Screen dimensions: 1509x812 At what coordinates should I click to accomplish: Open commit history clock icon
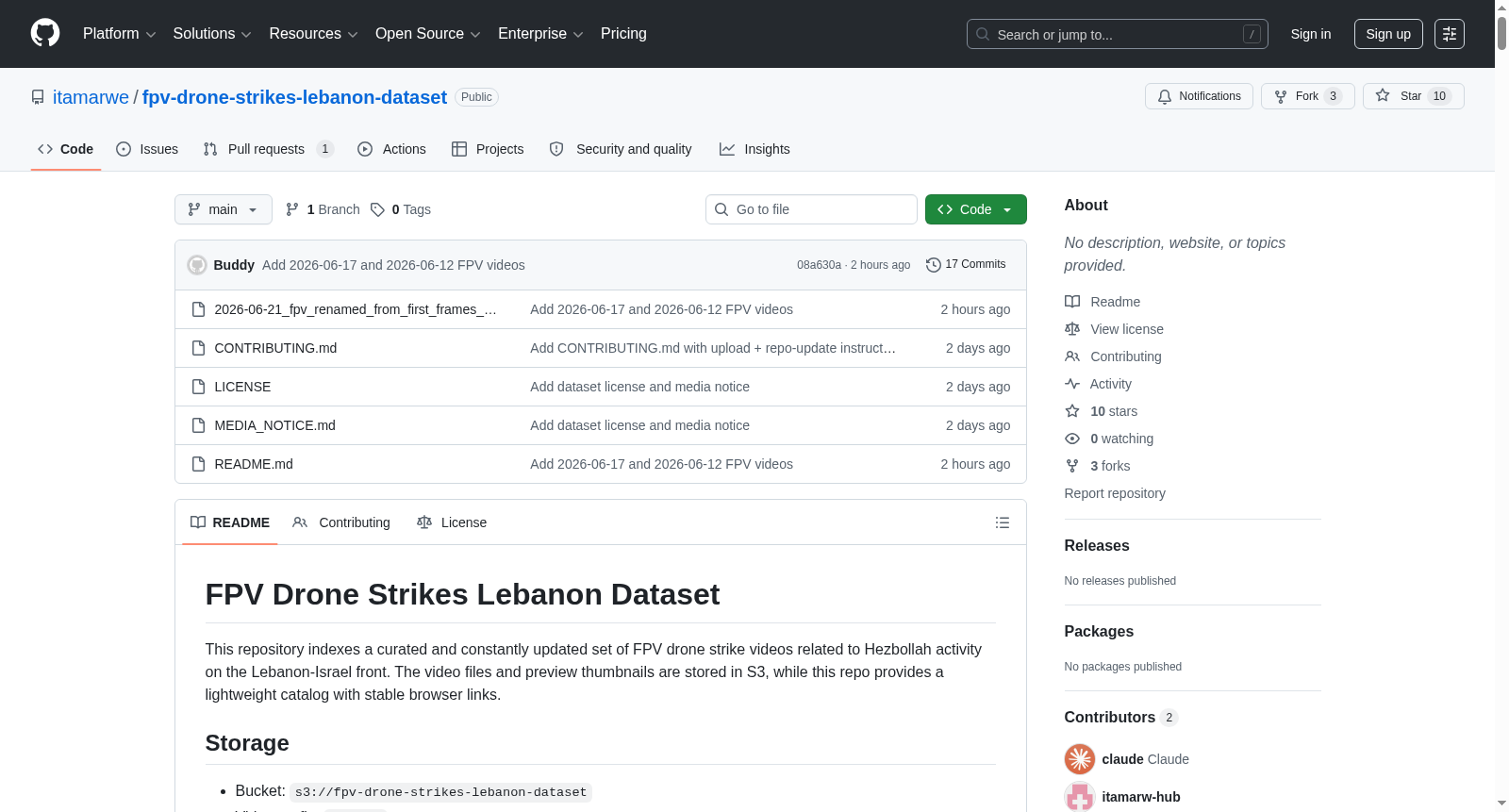[x=934, y=265]
